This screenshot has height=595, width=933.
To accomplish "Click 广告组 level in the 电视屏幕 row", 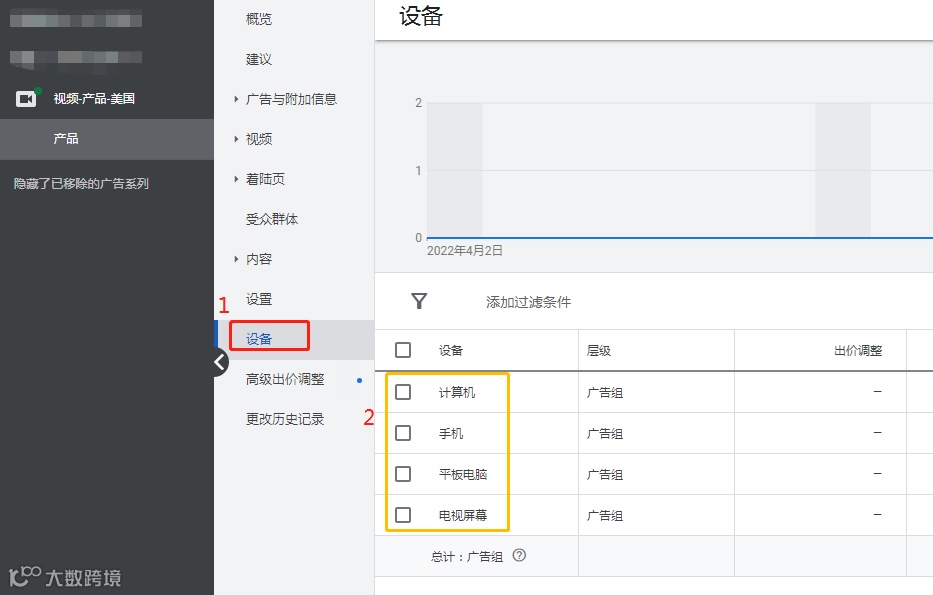I will [x=605, y=515].
